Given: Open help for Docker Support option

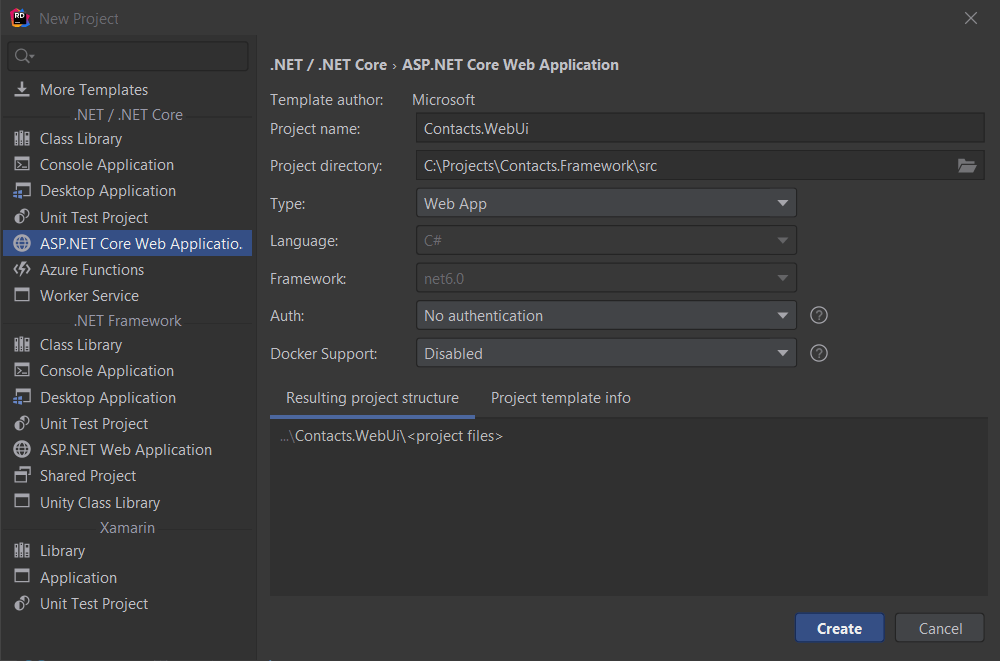Looking at the screenshot, I should pos(819,353).
